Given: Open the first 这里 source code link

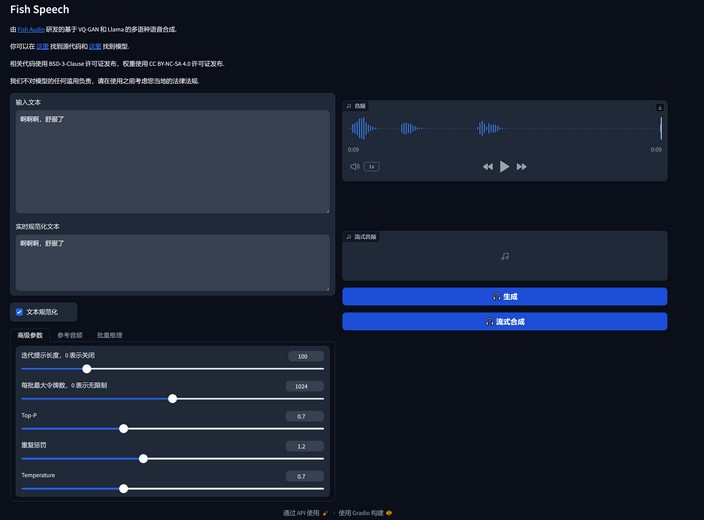Looking at the screenshot, I should click(x=43, y=46).
